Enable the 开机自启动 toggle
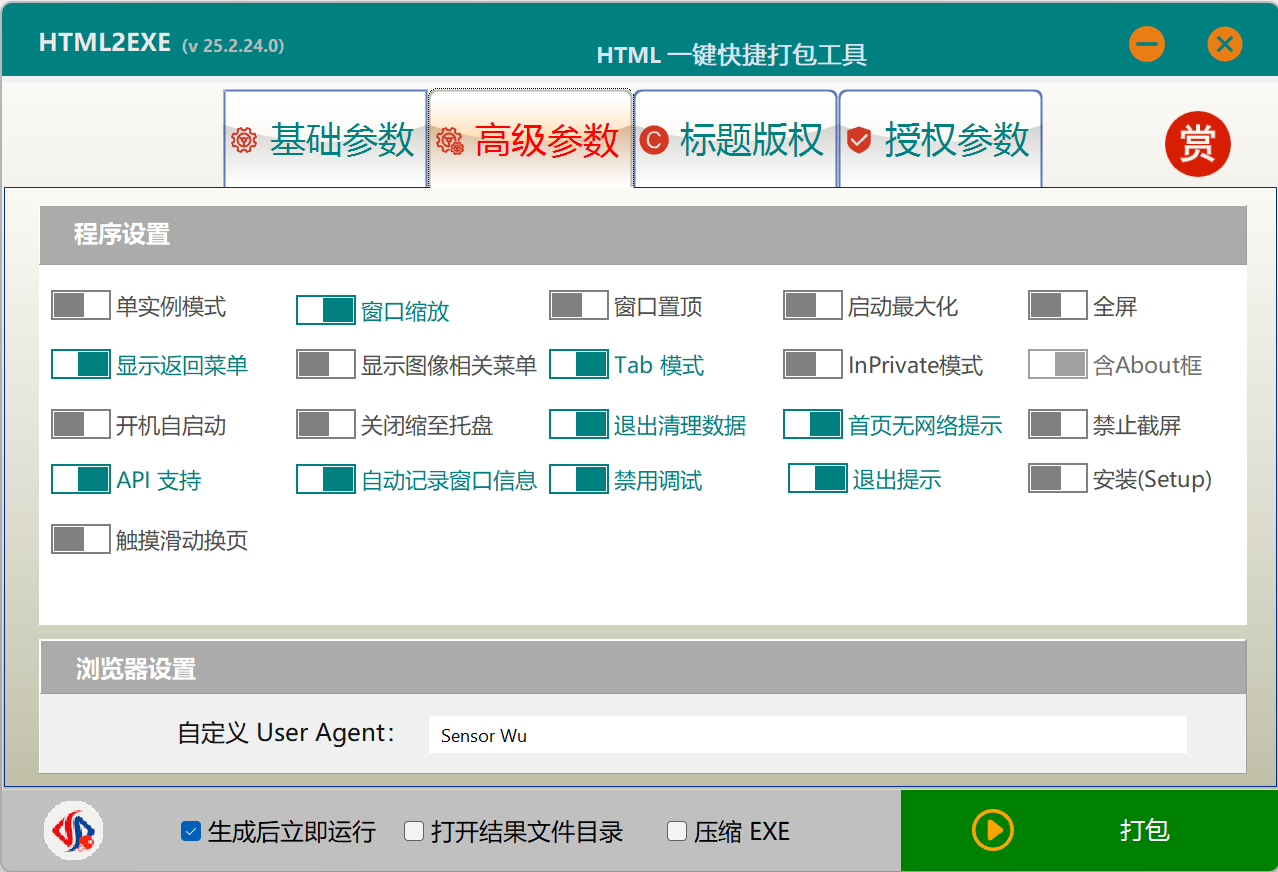The image size is (1278, 872). tap(80, 424)
